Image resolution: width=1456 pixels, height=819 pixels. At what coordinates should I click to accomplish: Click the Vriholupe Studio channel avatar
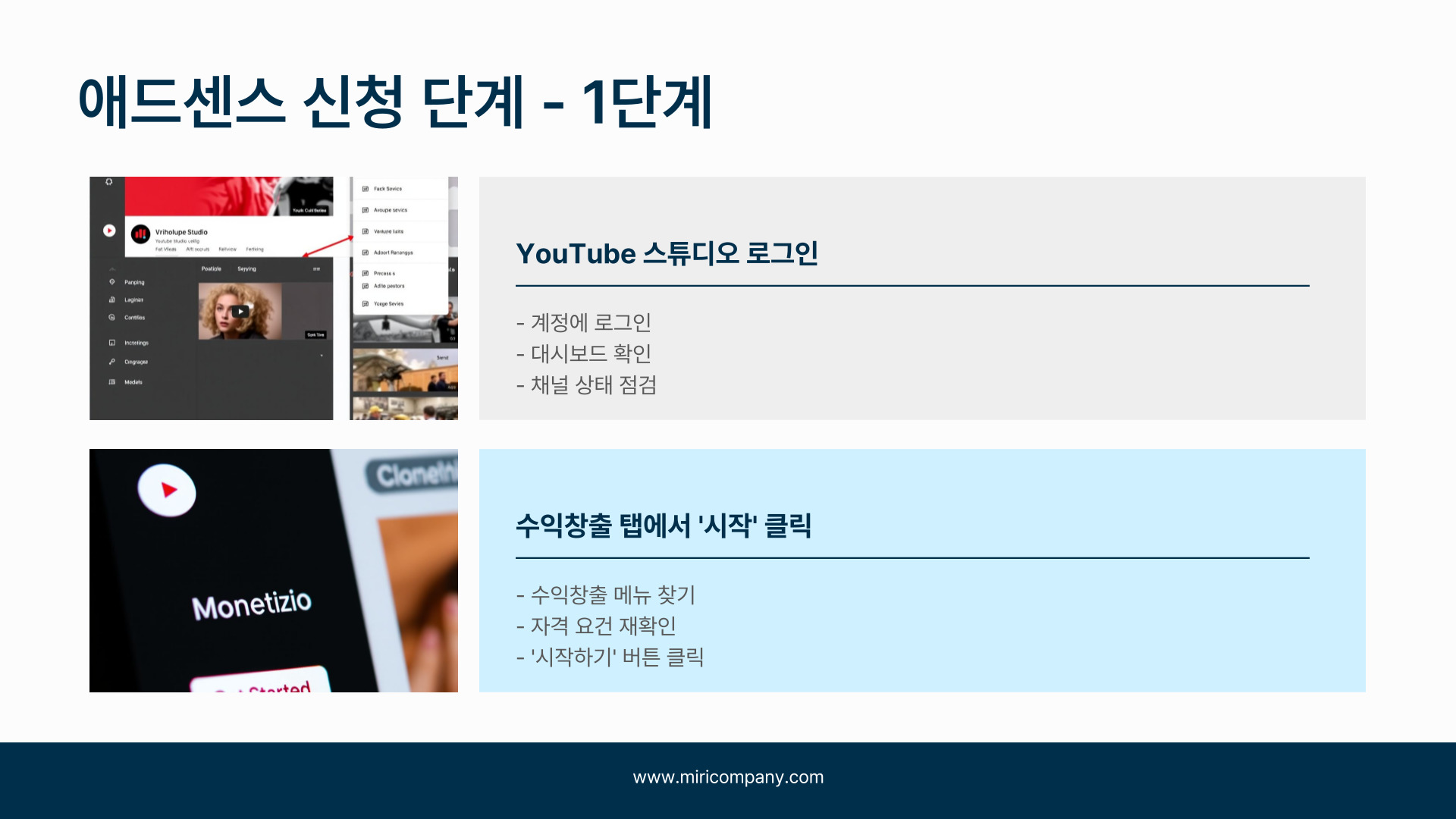140,234
